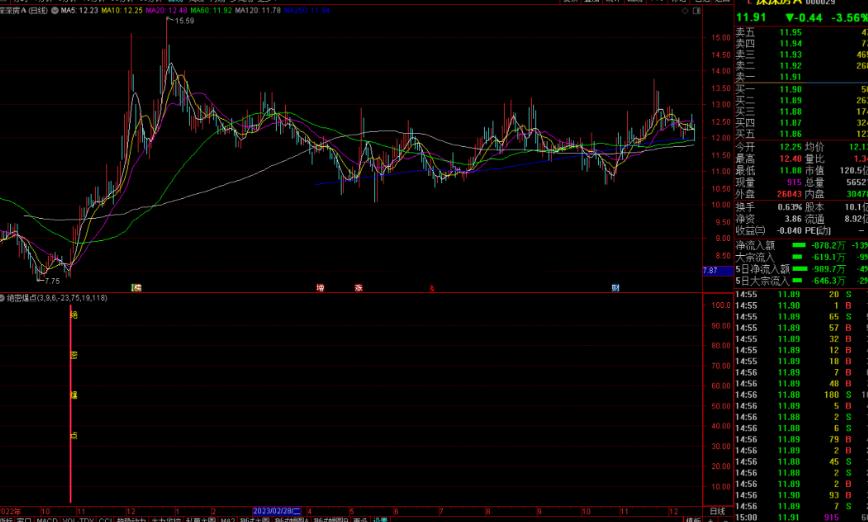Select the 买一 11.90 order row
The height and width of the screenshot is (522, 868).
pyautogui.click(x=802, y=89)
